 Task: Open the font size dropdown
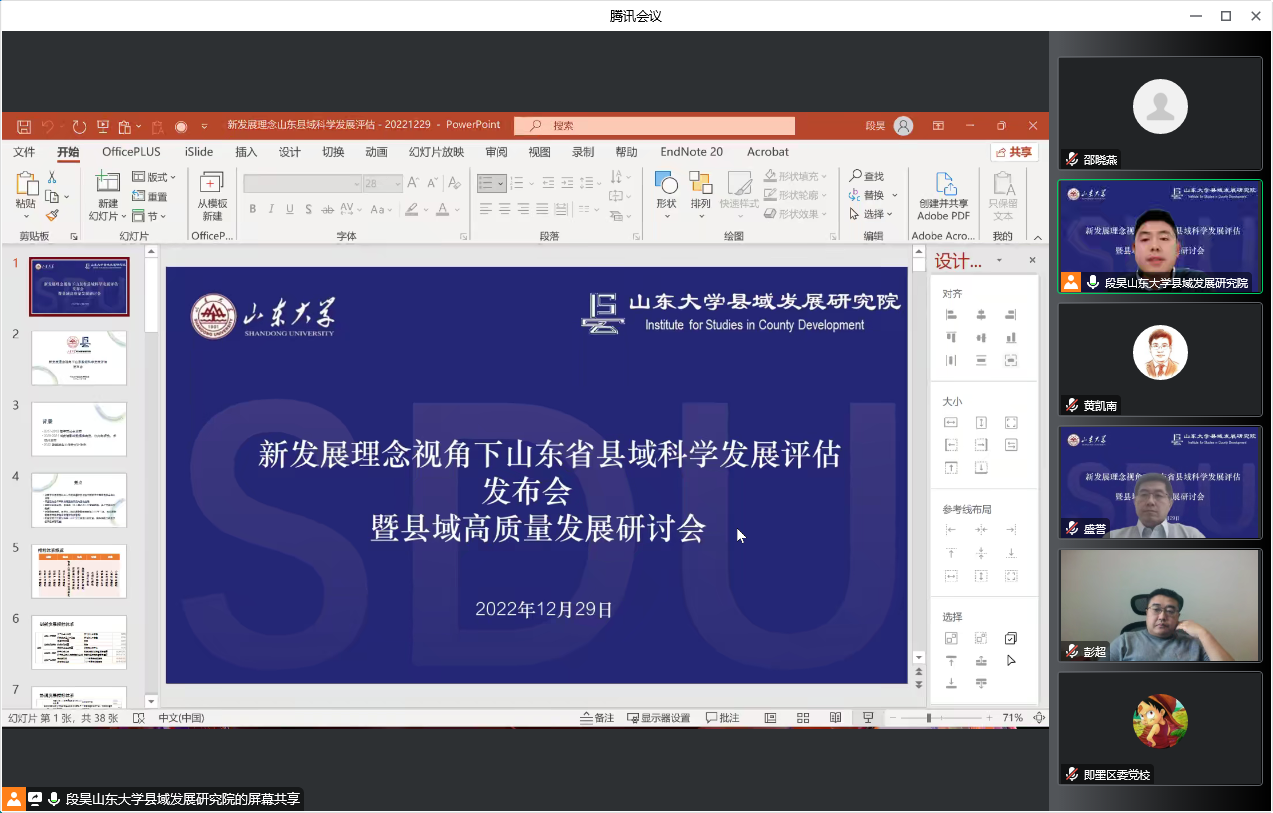pyautogui.click(x=397, y=184)
